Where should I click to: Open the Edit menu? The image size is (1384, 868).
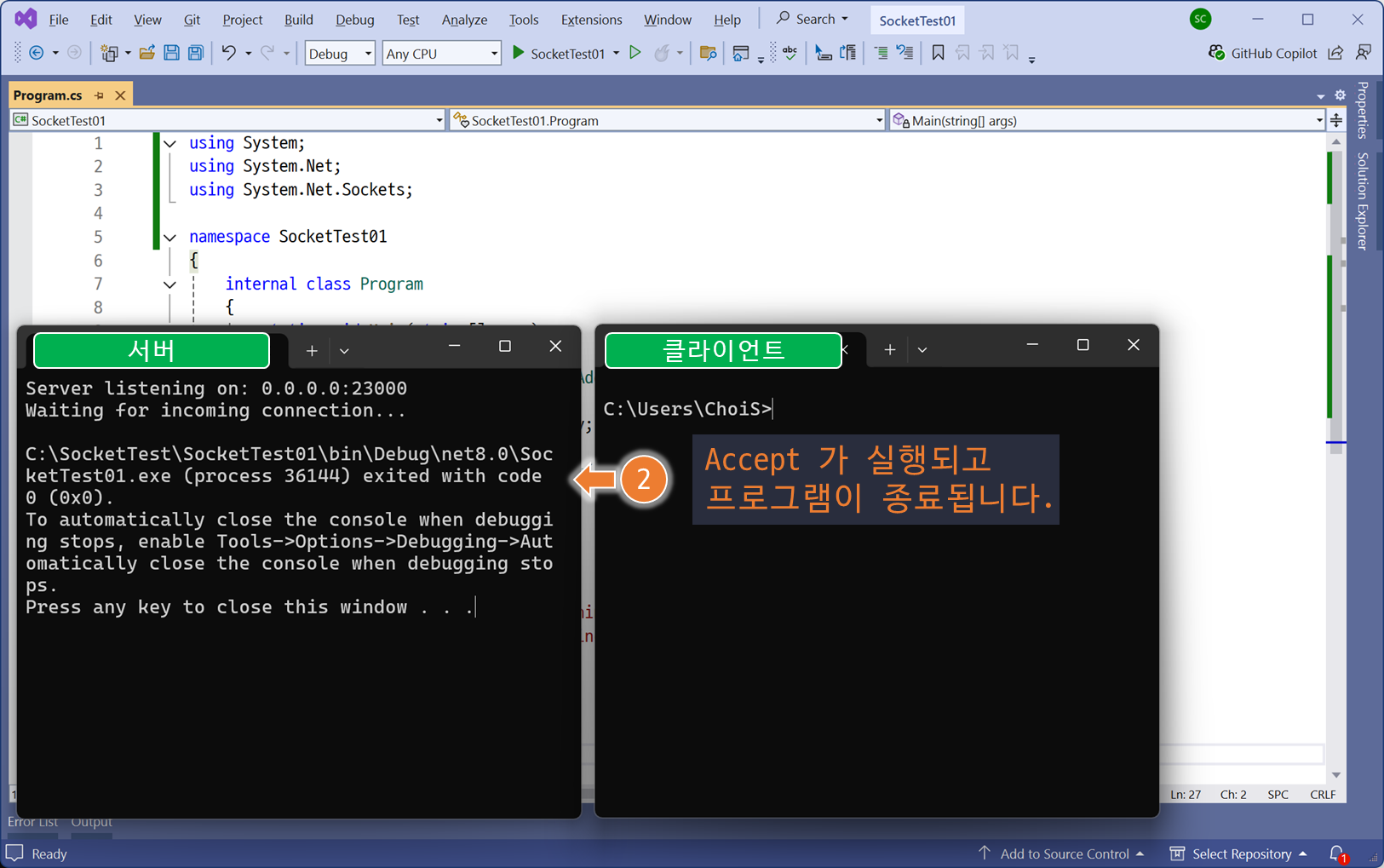pyautogui.click(x=100, y=19)
